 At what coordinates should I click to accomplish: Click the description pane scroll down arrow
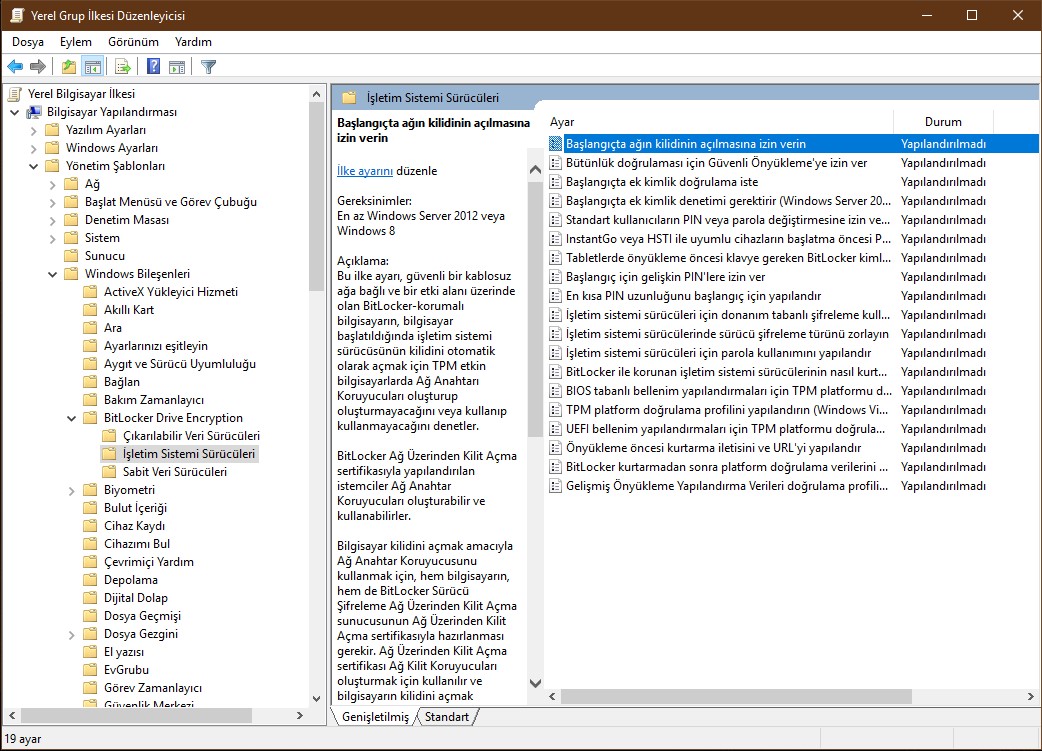point(535,683)
